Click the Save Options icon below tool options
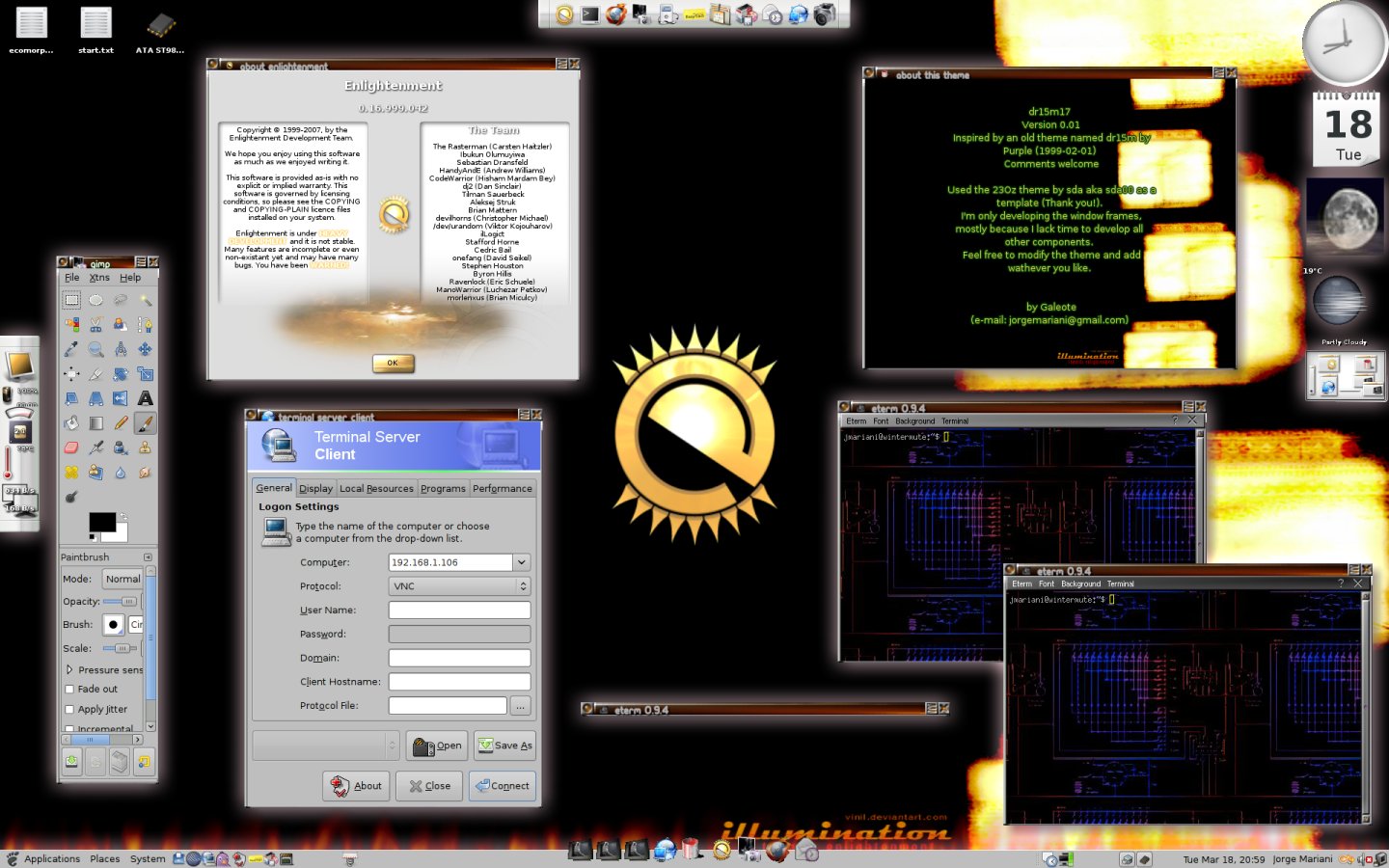Screen dimensions: 1389x868 pyautogui.click(x=71, y=762)
